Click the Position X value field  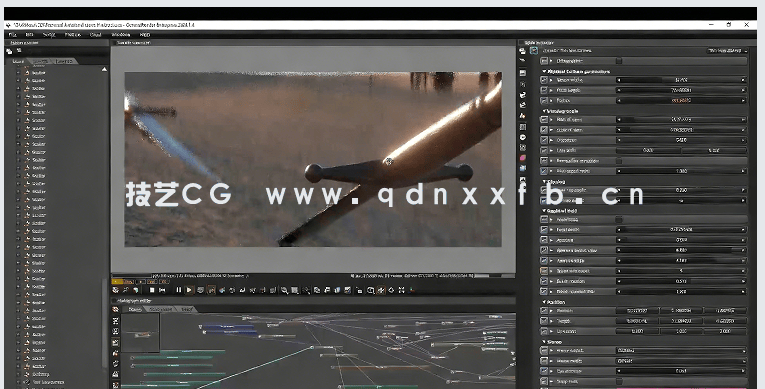pos(637,310)
